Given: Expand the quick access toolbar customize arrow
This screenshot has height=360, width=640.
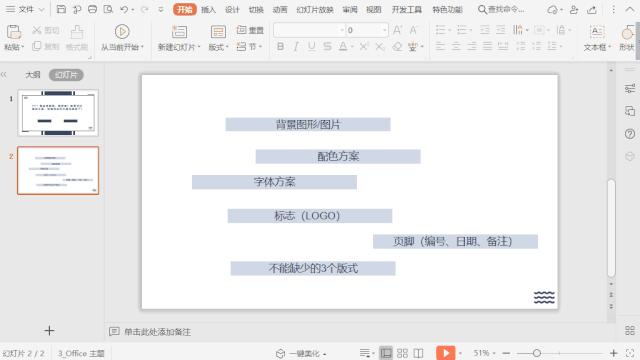Looking at the screenshot, I should point(161,9).
